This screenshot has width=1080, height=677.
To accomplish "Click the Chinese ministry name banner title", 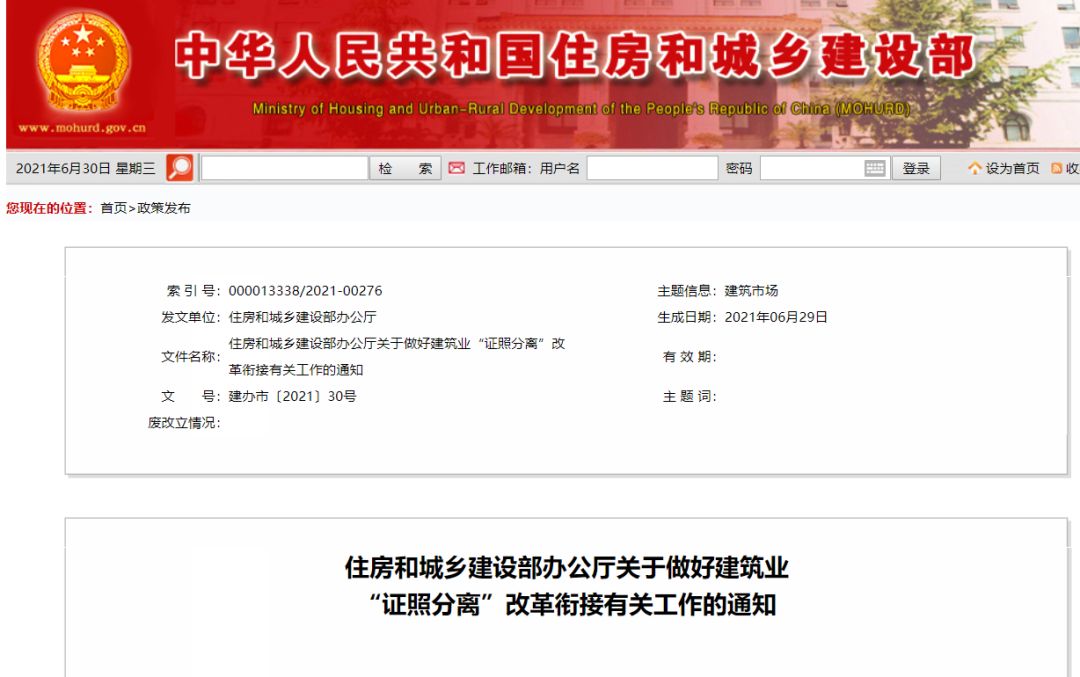I will (x=575, y=56).
